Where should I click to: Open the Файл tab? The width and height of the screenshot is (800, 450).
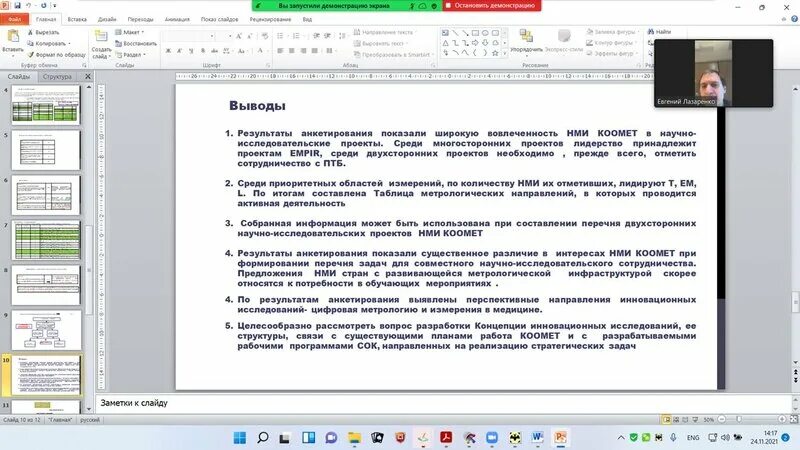click(x=14, y=19)
